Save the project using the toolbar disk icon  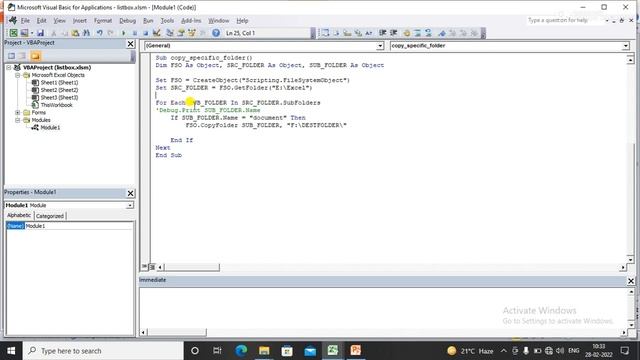tap(40, 33)
